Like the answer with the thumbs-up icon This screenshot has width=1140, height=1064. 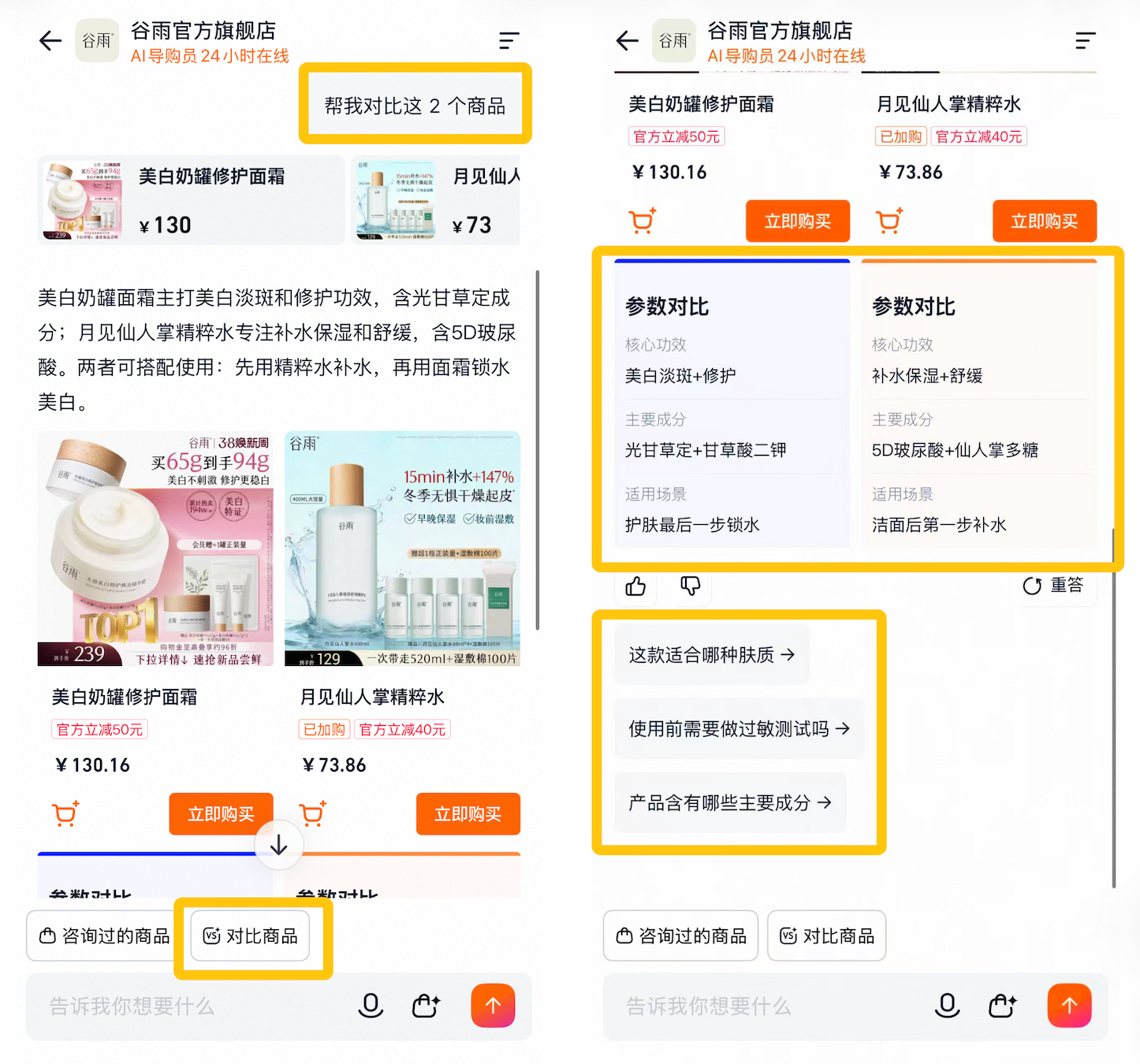coord(635,586)
